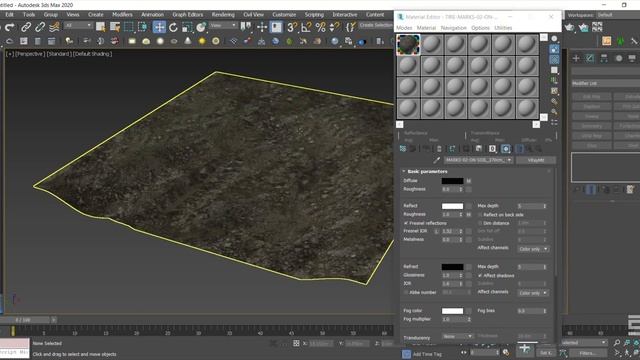This screenshot has width=640, height=360.
Task: Click the Redo arrow icon
Action: coord(10,27)
